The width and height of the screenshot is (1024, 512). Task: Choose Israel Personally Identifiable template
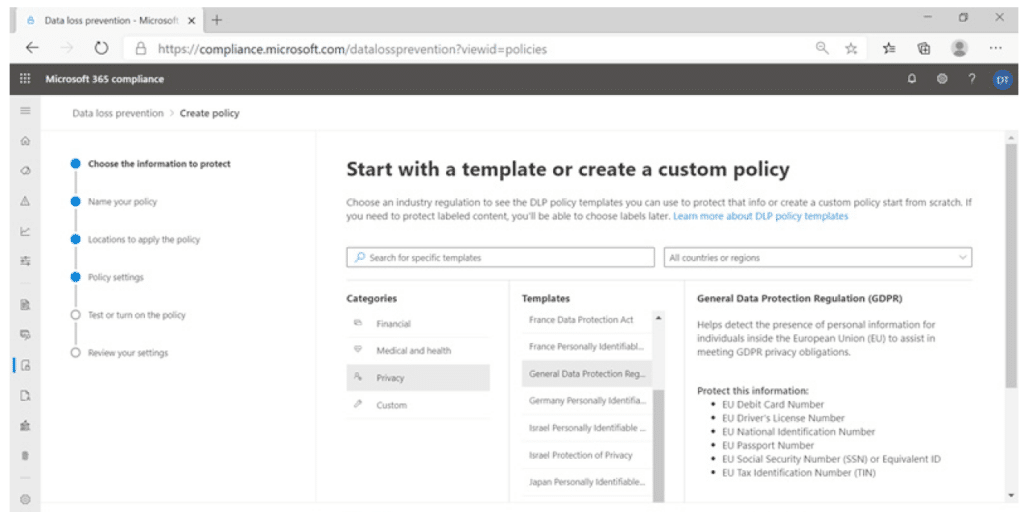click(586, 428)
